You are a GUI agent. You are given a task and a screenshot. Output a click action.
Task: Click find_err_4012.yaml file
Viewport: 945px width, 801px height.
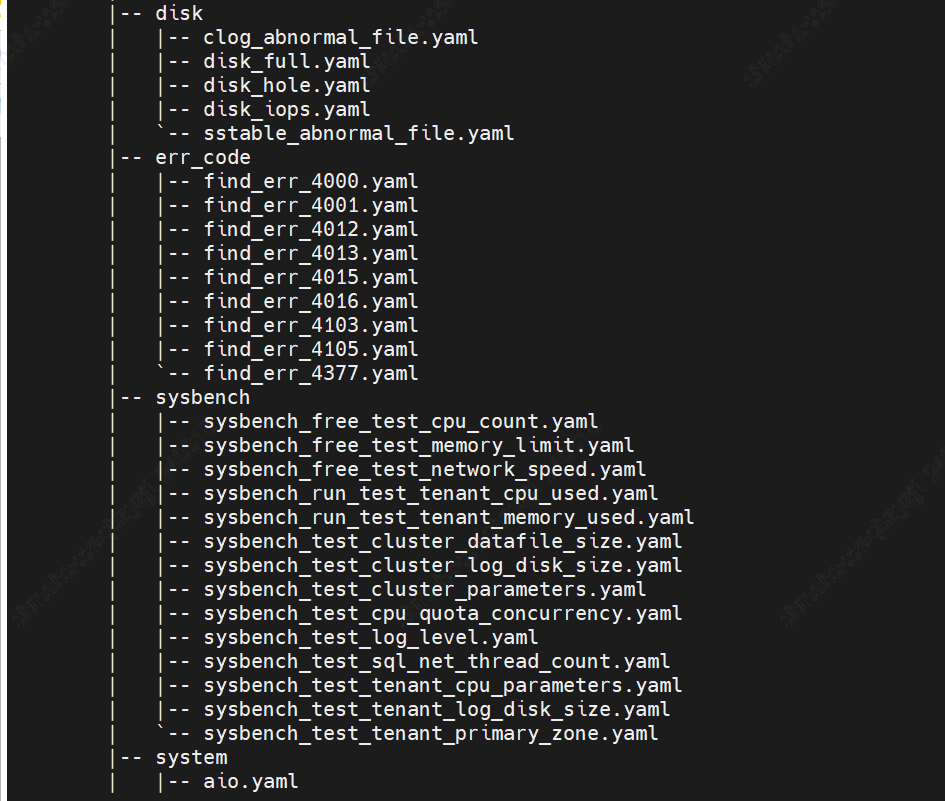[x=310, y=230]
